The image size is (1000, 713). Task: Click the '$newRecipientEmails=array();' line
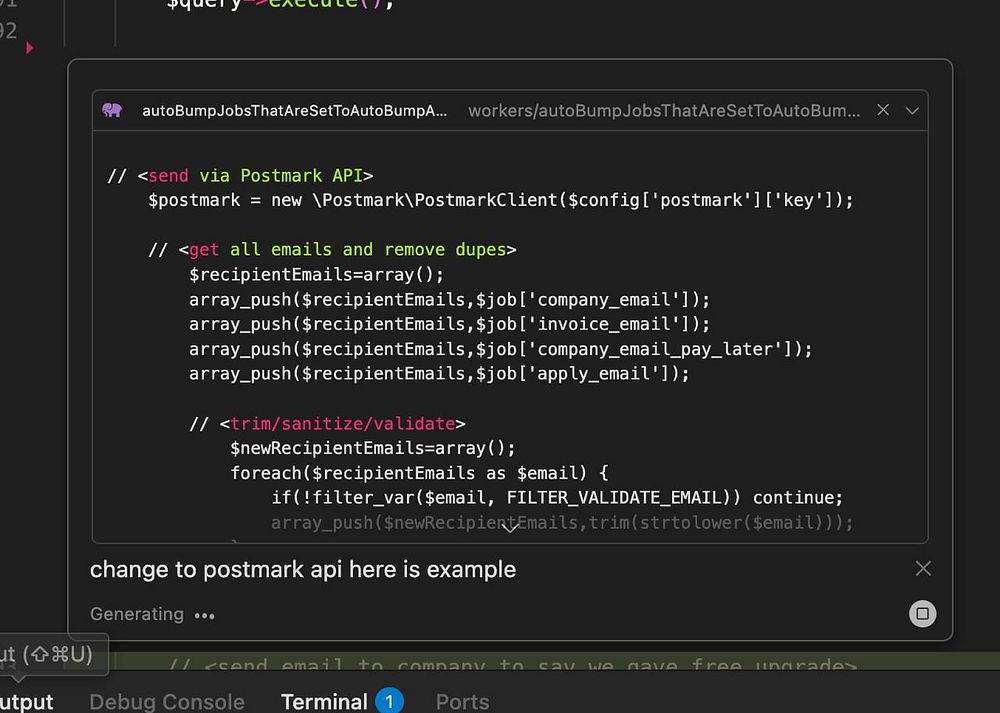[372, 448]
